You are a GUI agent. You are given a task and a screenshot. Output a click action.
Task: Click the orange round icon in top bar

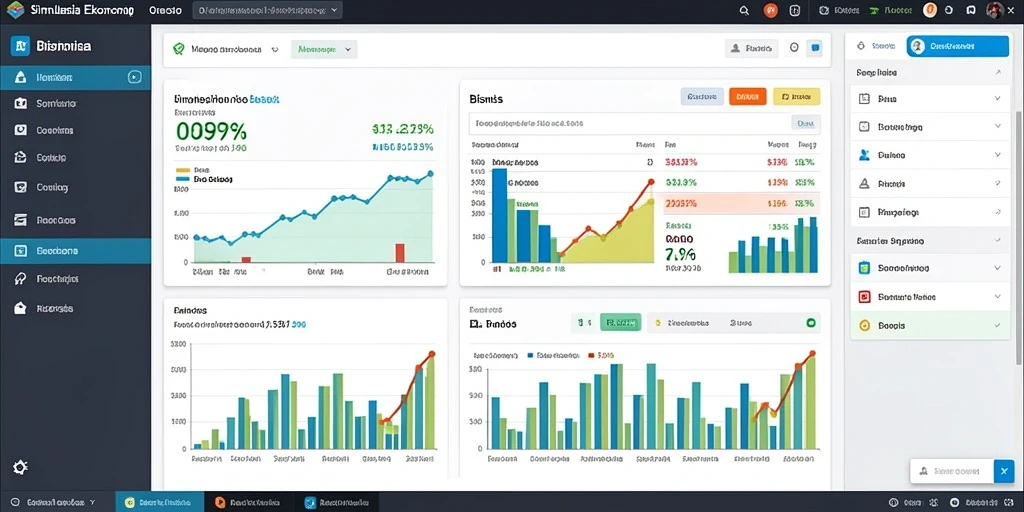771,10
